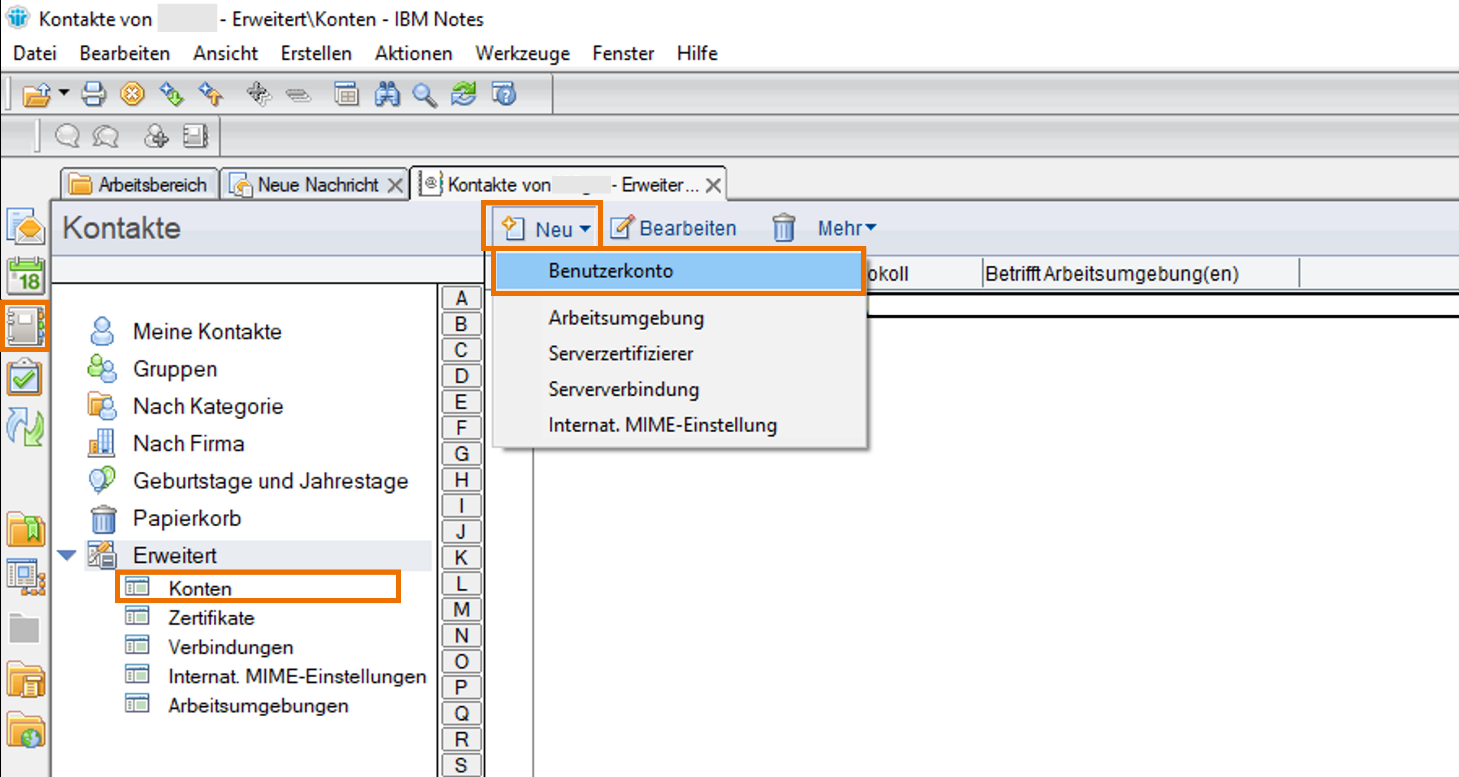Click the orange stop icon in toolbar
The width and height of the screenshot is (1459, 777).
pyautogui.click(x=132, y=94)
